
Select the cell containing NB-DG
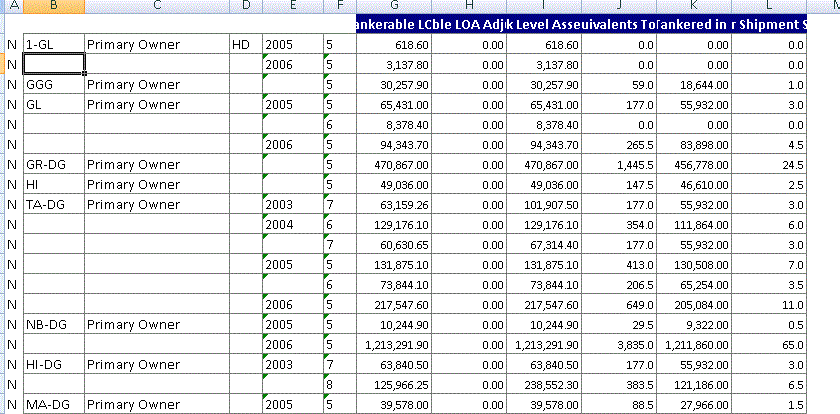pyautogui.click(x=54, y=324)
